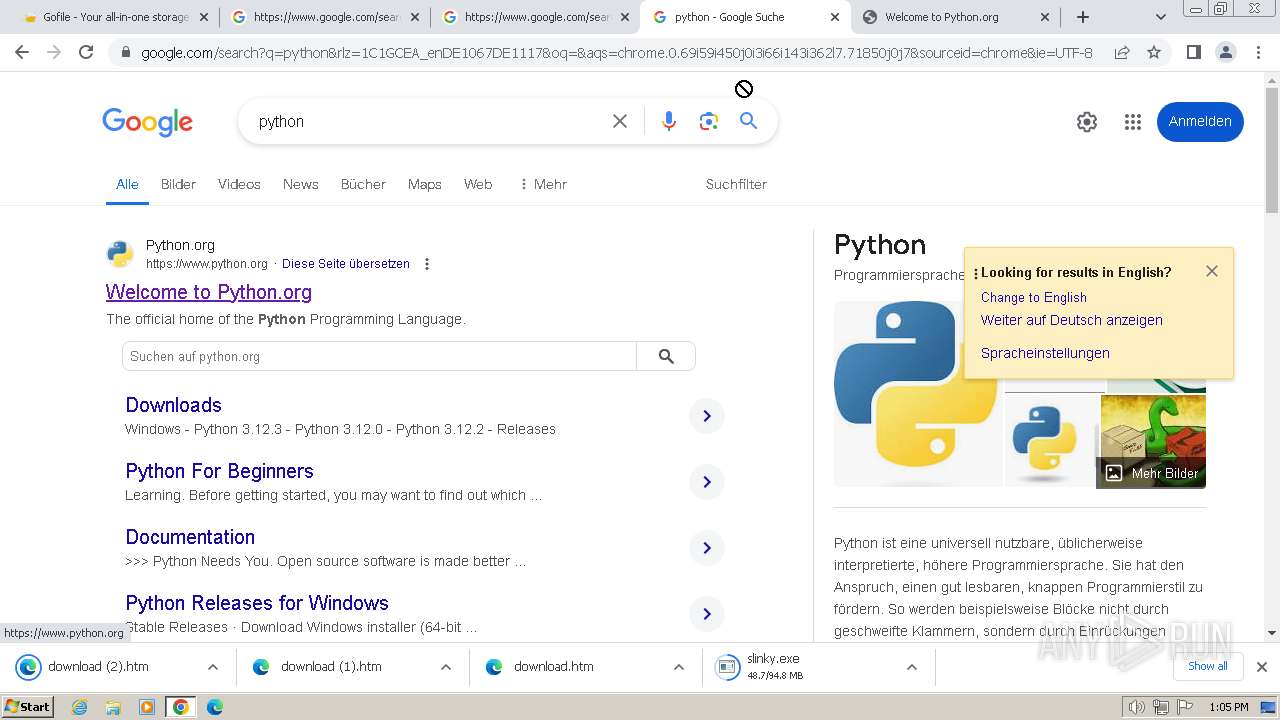
Task: Switch to Bücher results tab
Action: coord(363,184)
